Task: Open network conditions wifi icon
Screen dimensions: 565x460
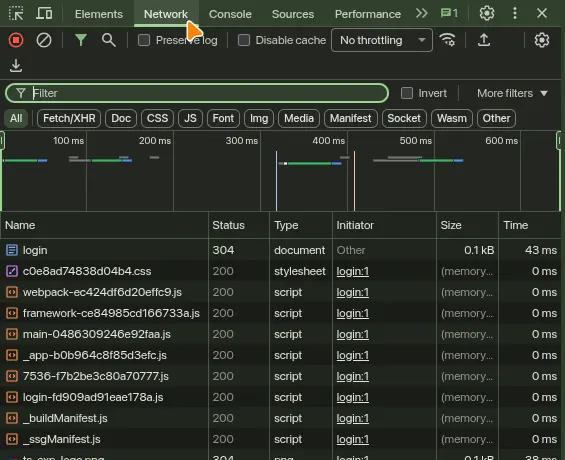Action: 447,40
